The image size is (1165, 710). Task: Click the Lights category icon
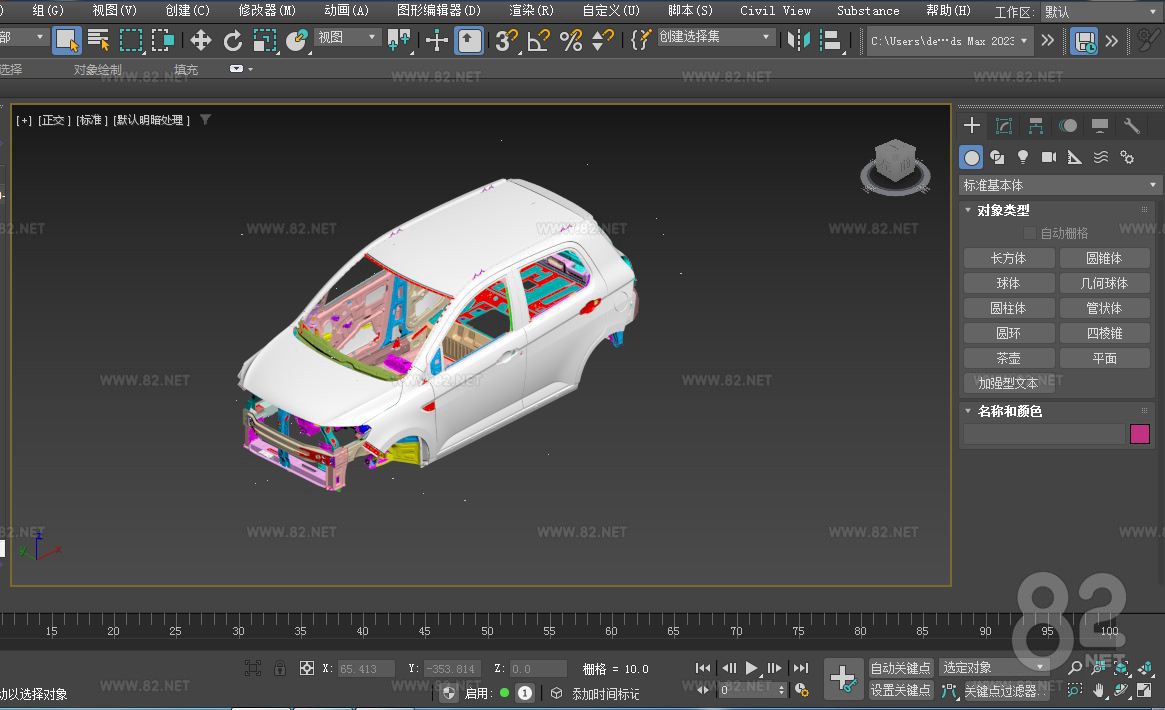(x=1022, y=156)
